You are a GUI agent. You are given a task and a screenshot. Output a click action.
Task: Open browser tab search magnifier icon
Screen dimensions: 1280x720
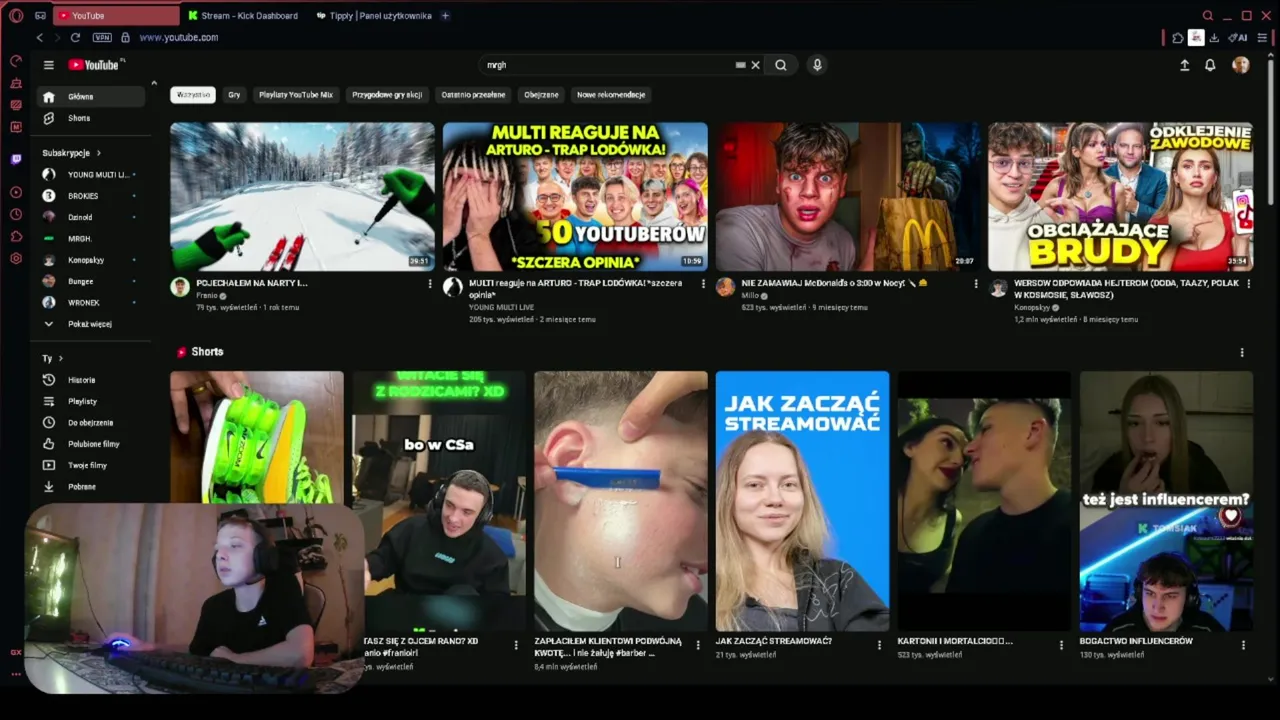[1208, 16]
